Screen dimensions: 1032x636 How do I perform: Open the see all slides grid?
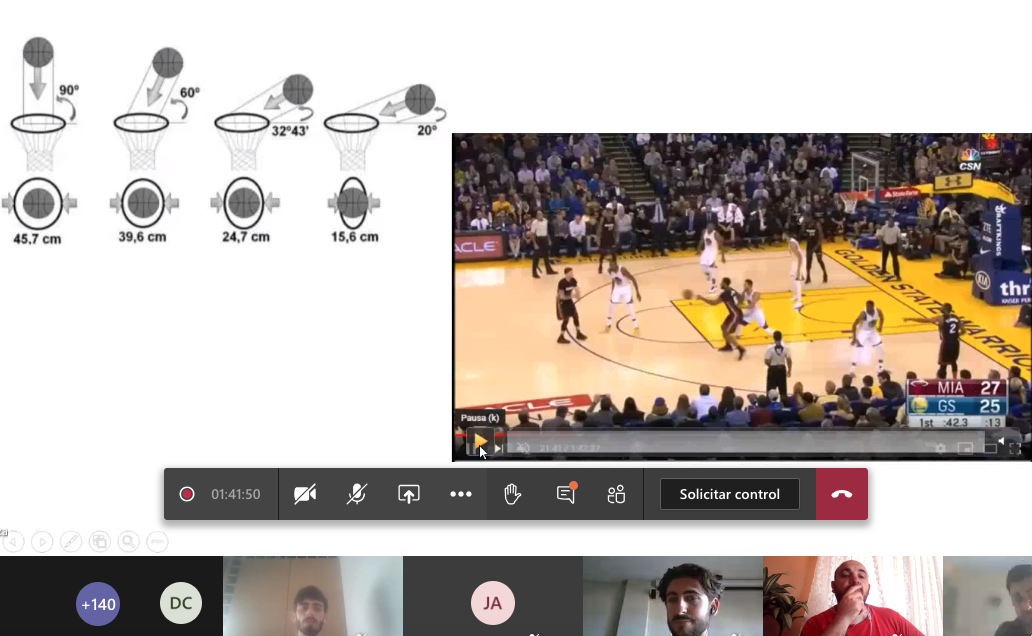coord(100,542)
